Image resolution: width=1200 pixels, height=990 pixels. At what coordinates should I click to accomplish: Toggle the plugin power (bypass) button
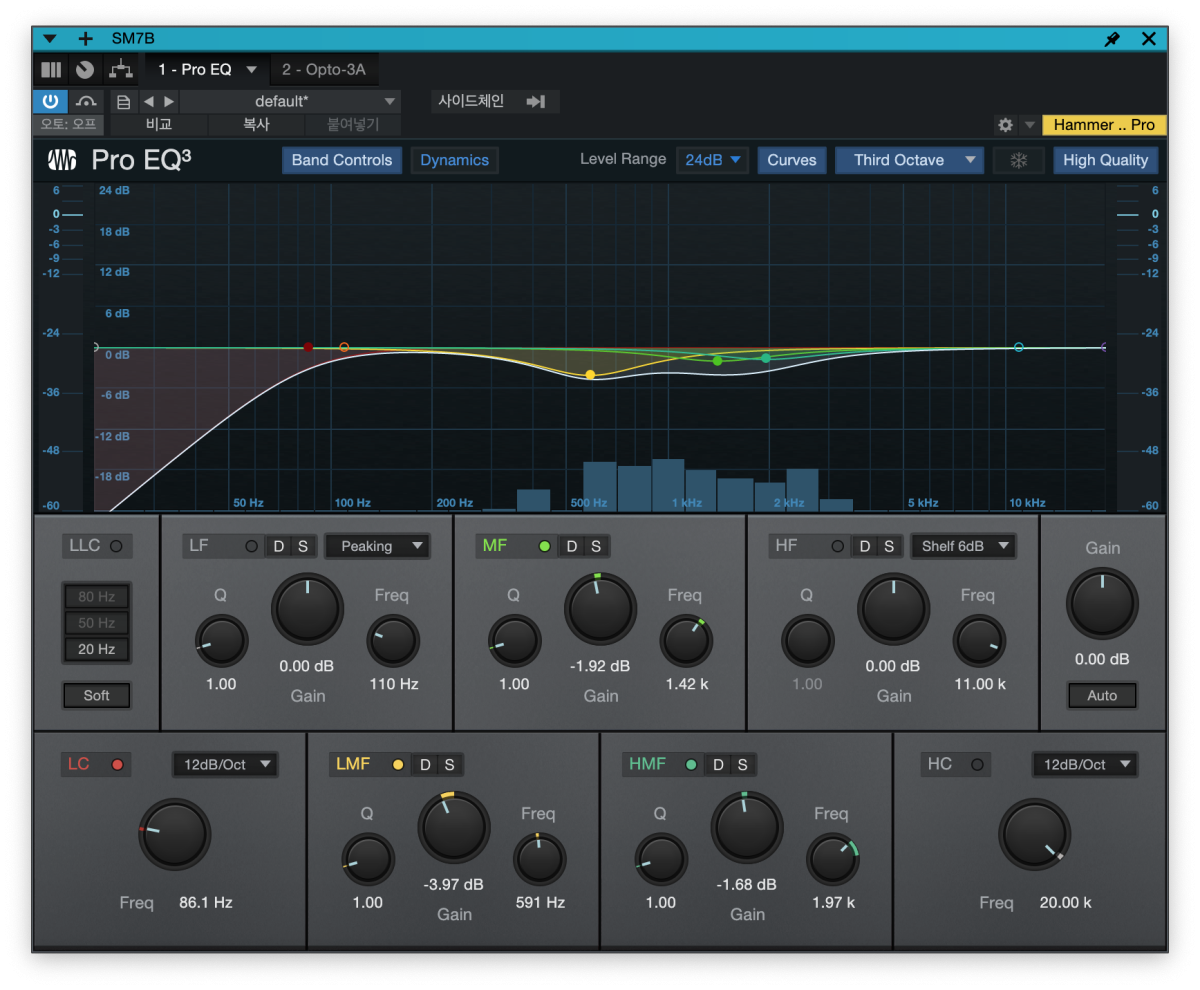coord(50,101)
